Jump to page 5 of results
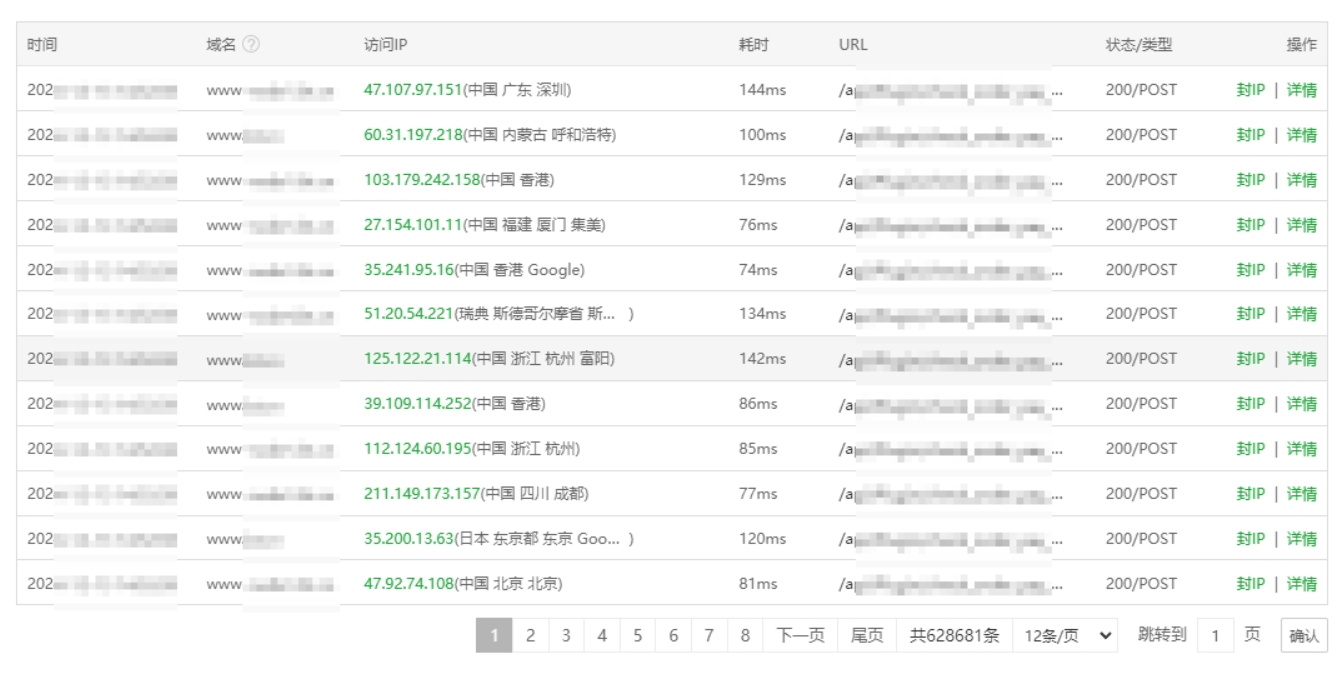The width and height of the screenshot is (1343, 682). (637, 635)
